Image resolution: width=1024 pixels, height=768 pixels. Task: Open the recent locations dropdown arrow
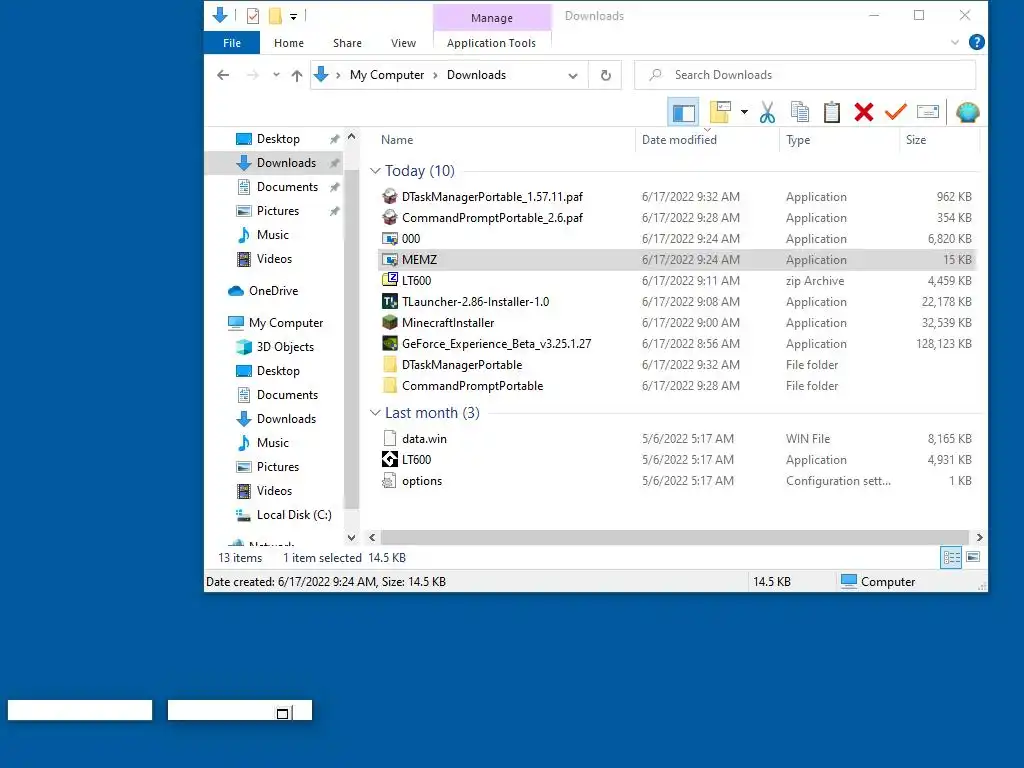coord(276,75)
